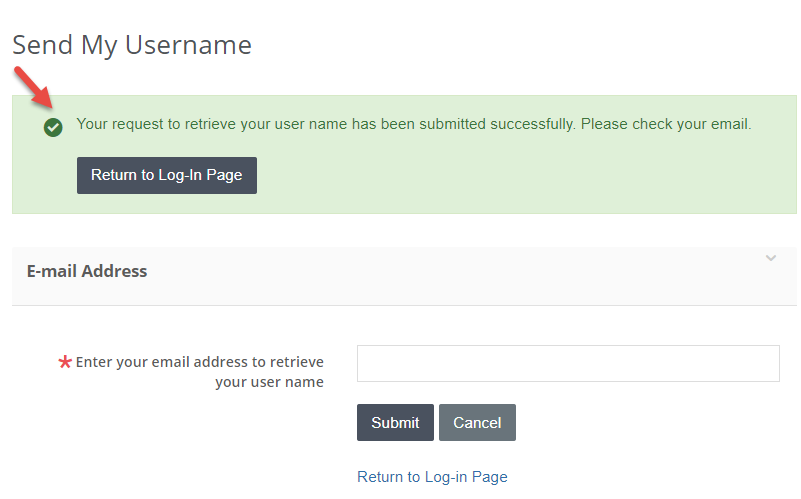
Task: Click the E-mail Address section title text
Action: [87, 271]
